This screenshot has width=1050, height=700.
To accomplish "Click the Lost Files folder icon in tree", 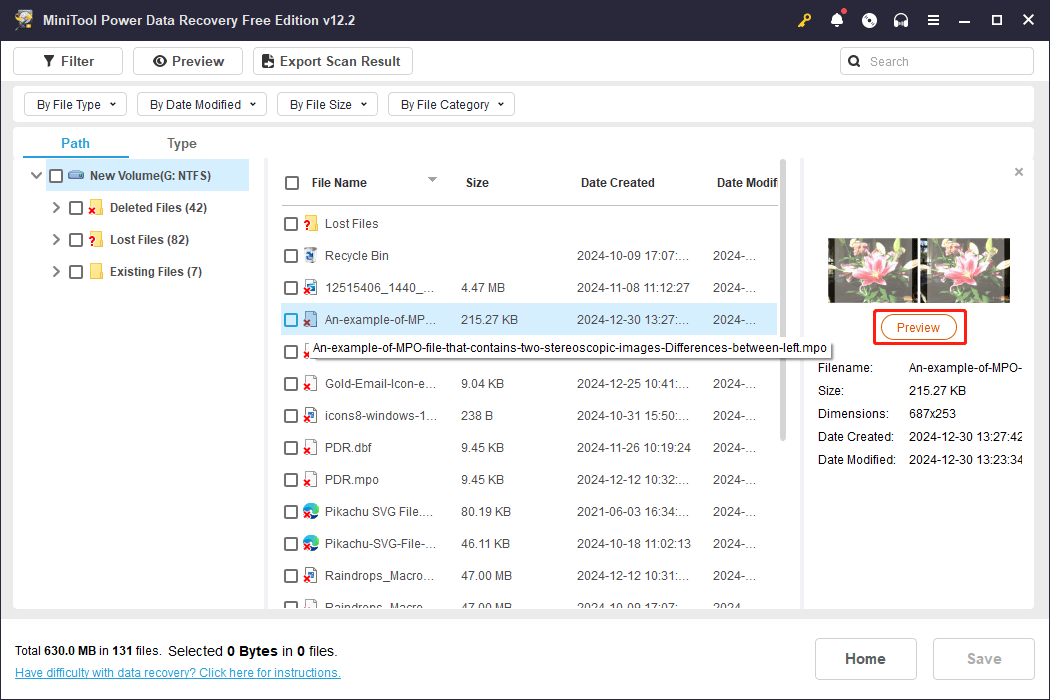I will (95, 240).
